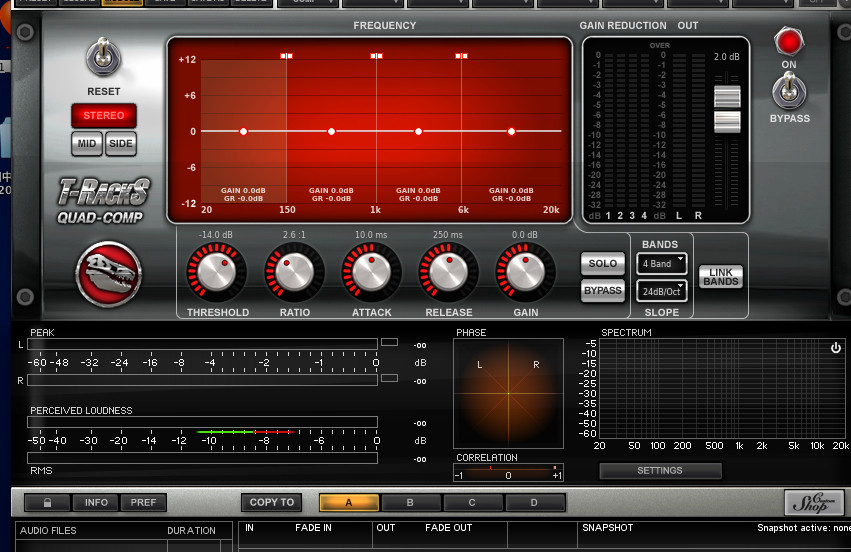Open spectrum SETTINGS
The width and height of the screenshot is (851, 552).
pyautogui.click(x=660, y=471)
